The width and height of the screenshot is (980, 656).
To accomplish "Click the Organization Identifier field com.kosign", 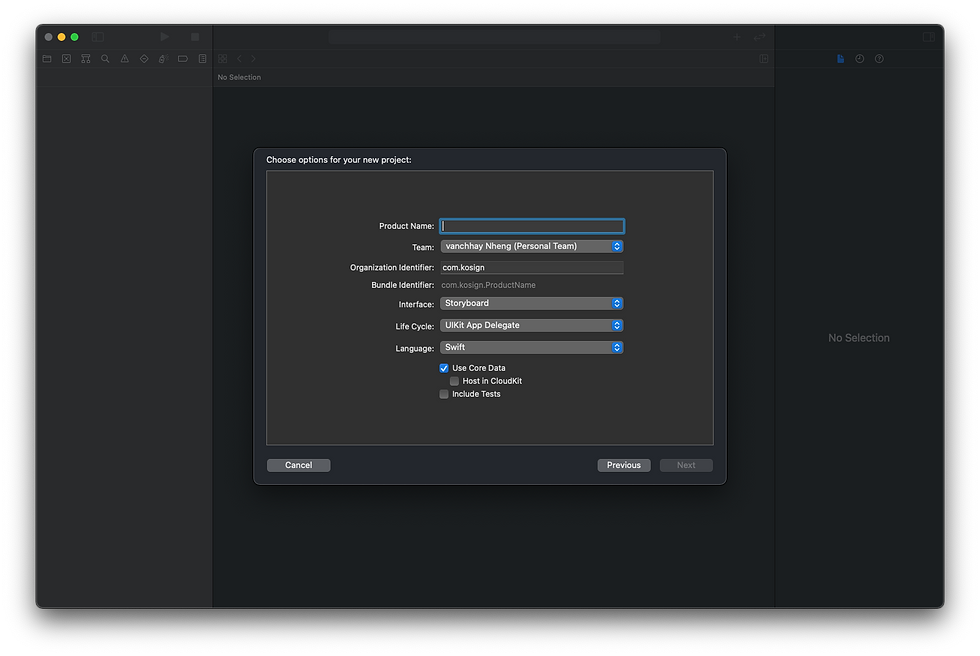I will 532,267.
